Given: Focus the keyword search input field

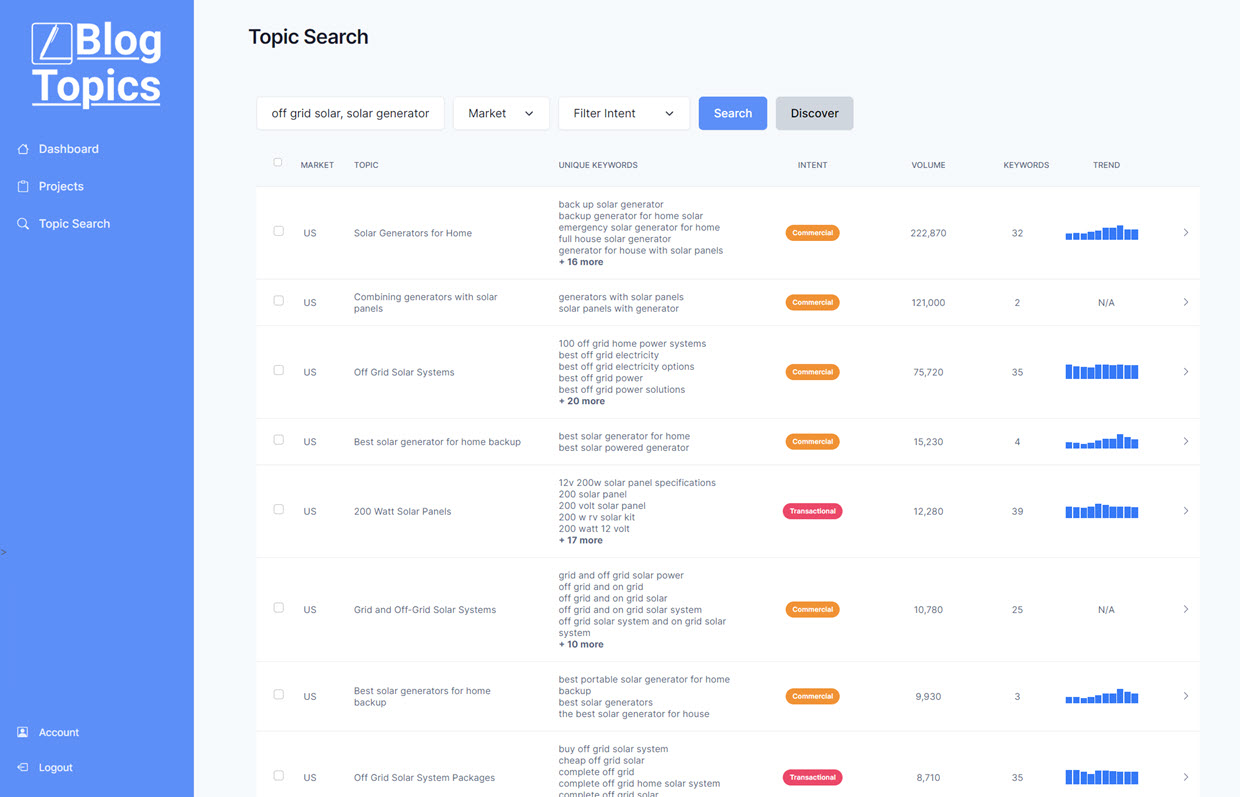Looking at the screenshot, I should point(350,113).
